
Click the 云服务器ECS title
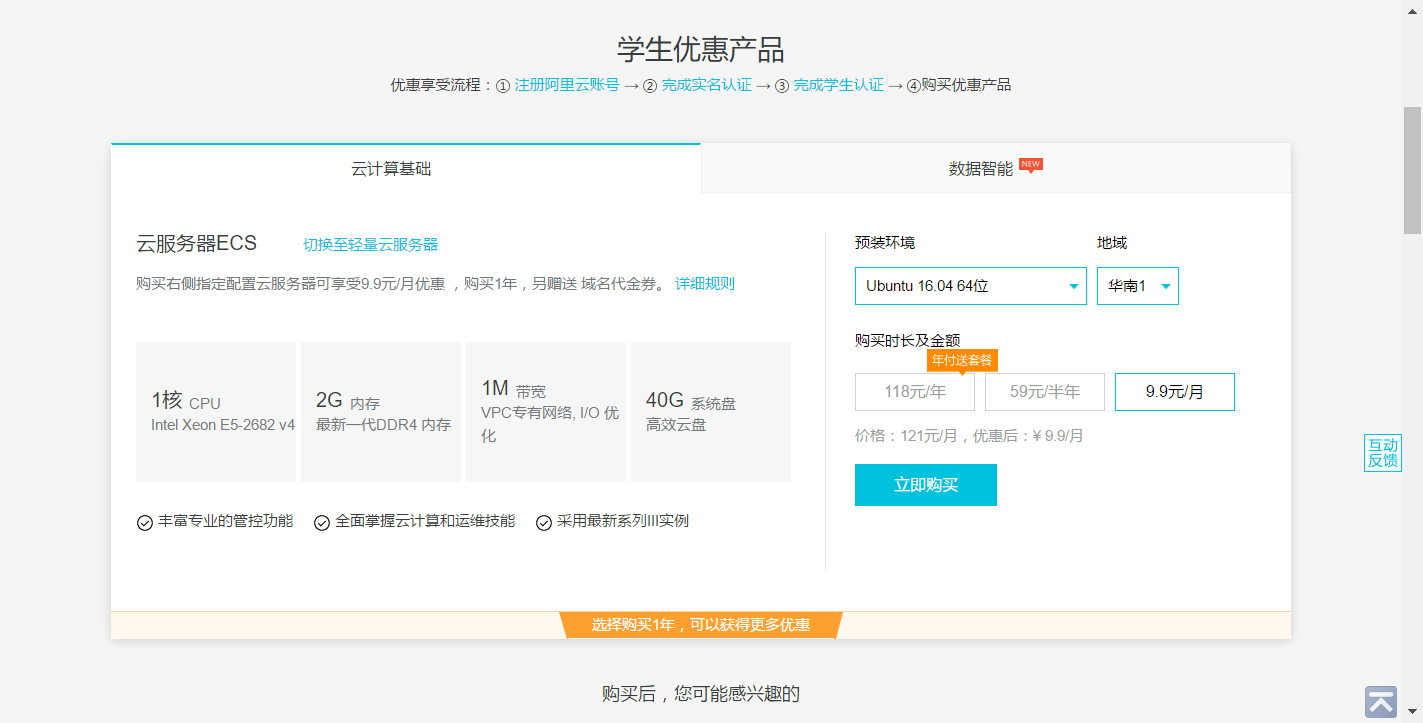pyautogui.click(x=197, y=243)
